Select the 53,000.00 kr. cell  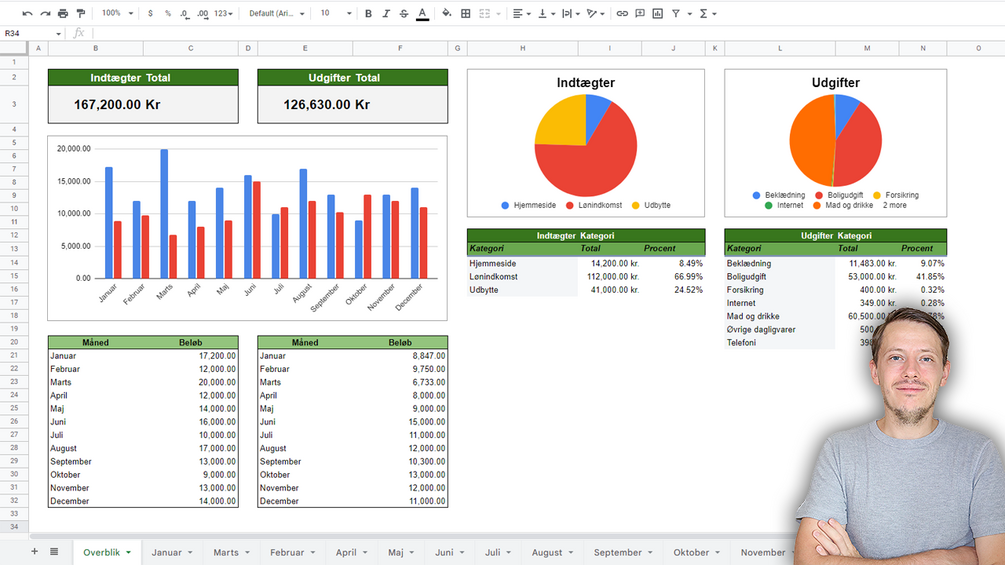click(x=867, y=277)
